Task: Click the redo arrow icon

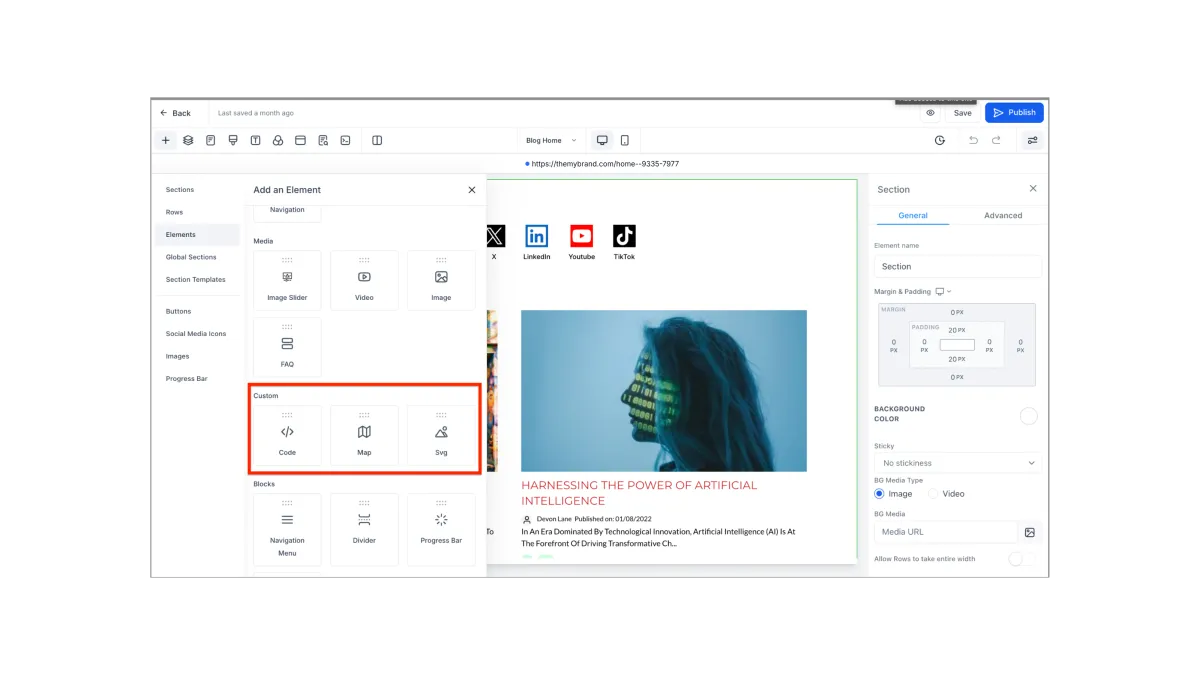Action: pyautogui.click(x=996, y=141)
